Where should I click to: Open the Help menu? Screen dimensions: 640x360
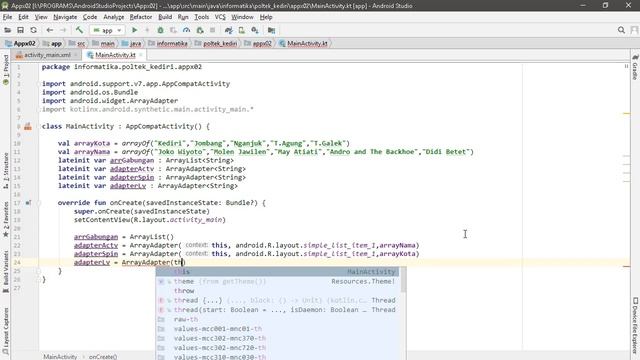(266, 17)
